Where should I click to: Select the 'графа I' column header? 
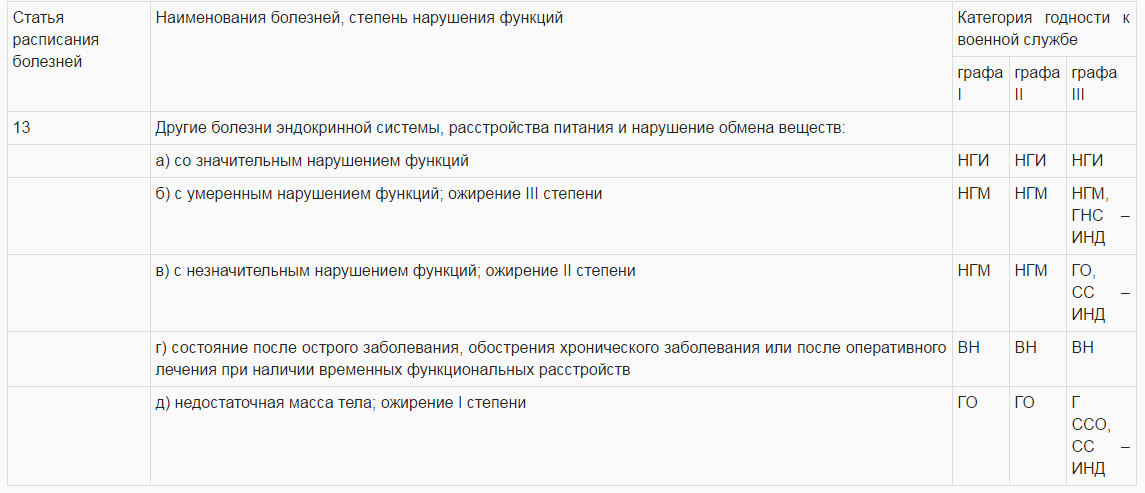click(981, 83)
